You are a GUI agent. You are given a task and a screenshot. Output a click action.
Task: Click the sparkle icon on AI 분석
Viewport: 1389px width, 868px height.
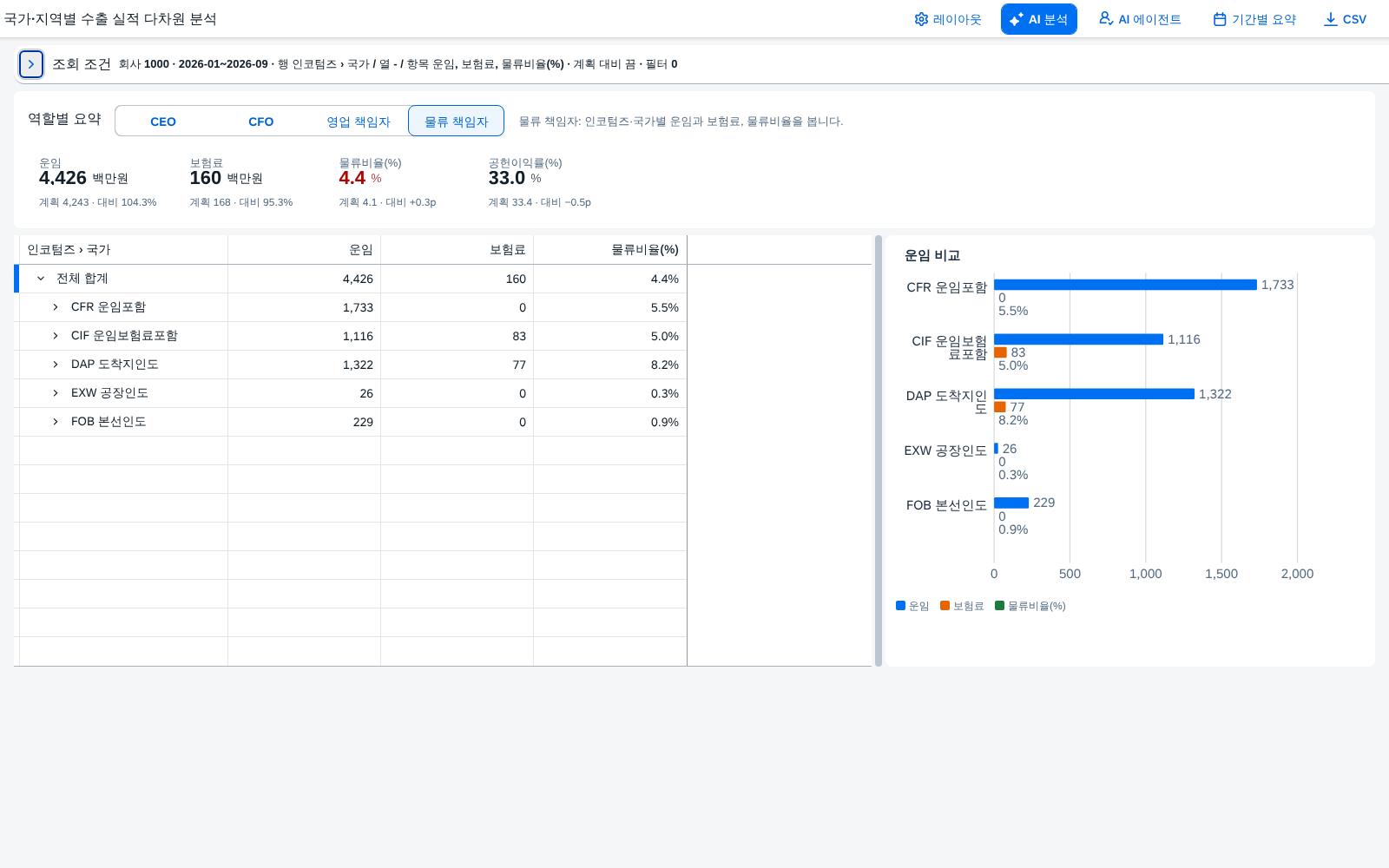click(x=1017, y=19)
